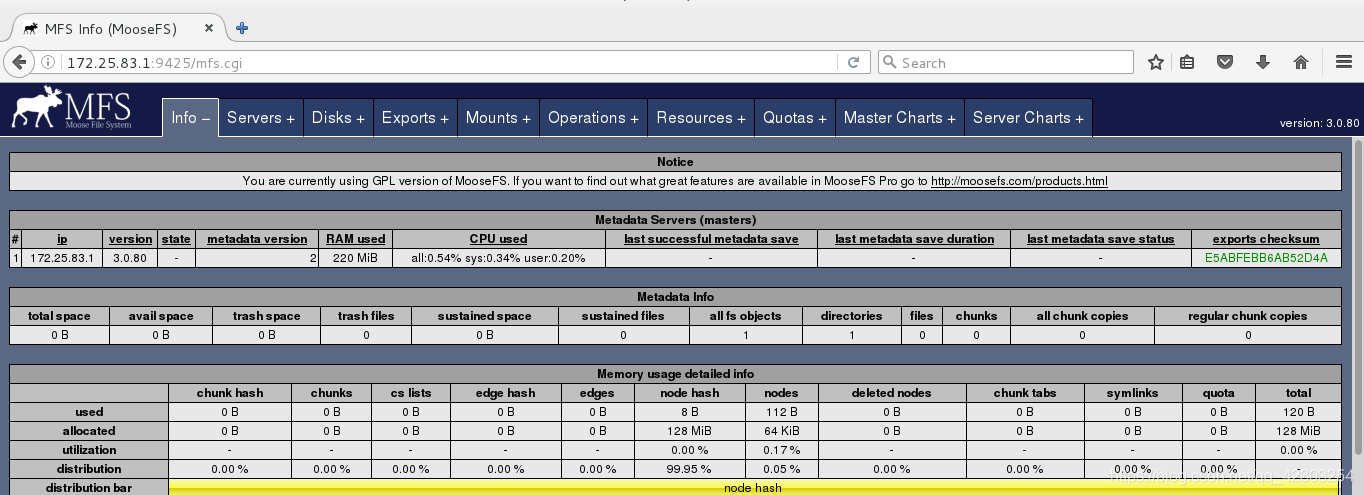The height and width of the screenshot is (495, 1364).
Task: Click the Metadata Servers (masters) title
Action: [x=675, y=220]
